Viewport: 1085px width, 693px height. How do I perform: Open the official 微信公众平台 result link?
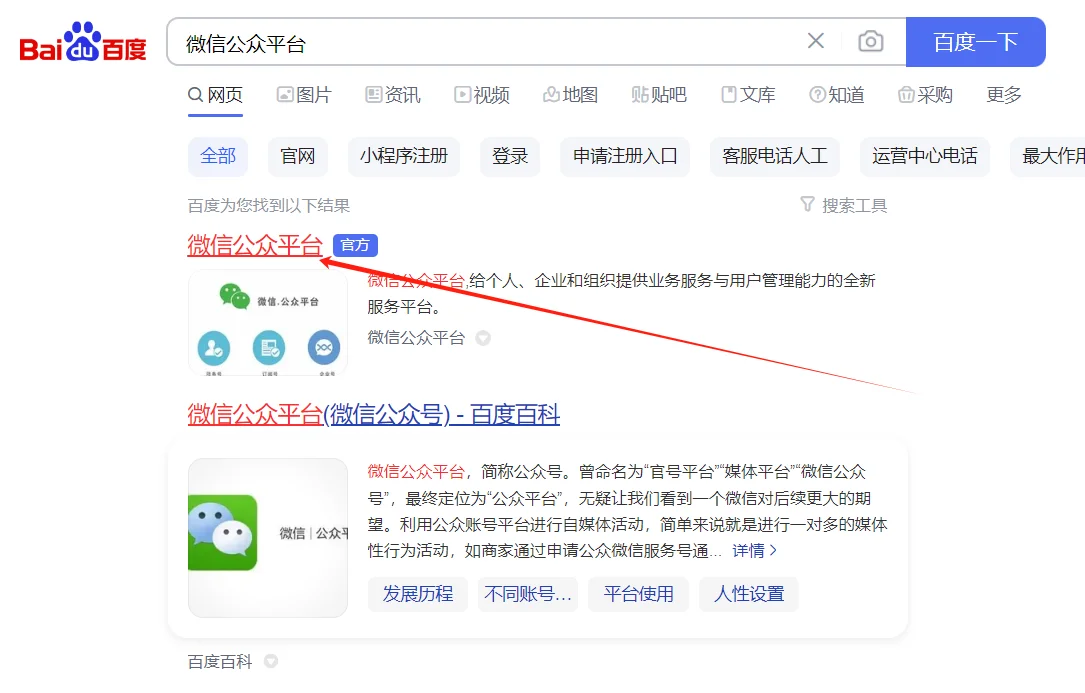tap(255, 245)
